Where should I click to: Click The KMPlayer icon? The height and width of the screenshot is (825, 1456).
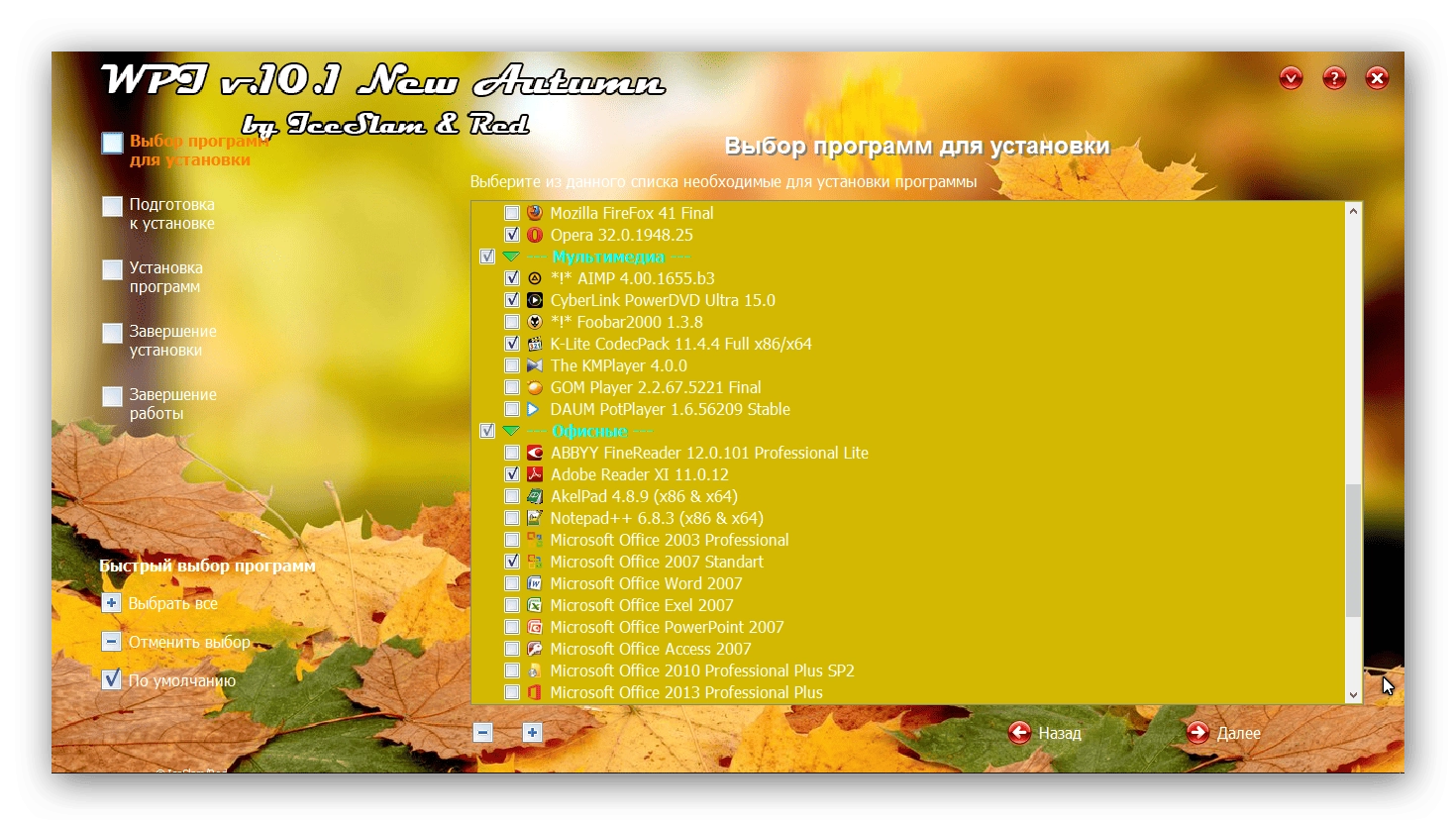pyautogui.click(x=535, y=365)
